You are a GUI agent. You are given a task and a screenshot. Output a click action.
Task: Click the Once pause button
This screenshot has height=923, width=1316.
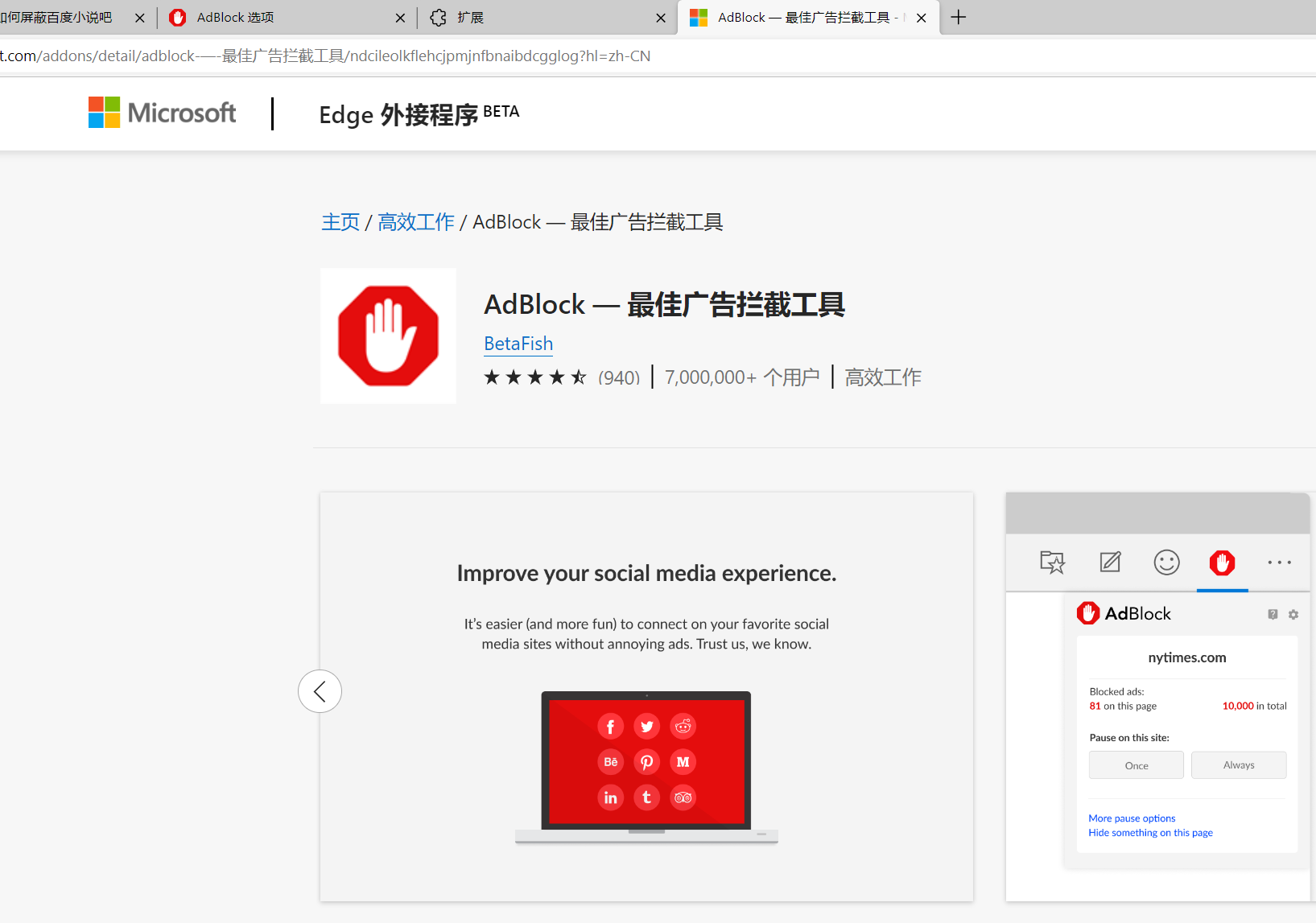pos(1137,765)
